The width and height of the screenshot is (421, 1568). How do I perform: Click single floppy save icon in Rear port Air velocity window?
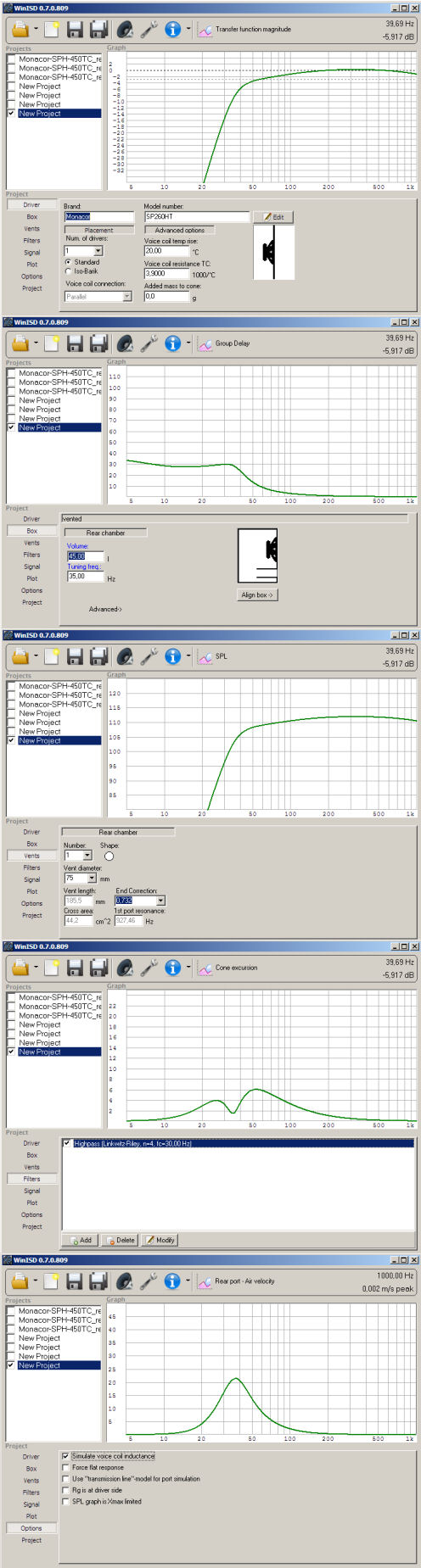coord(75,1281)
